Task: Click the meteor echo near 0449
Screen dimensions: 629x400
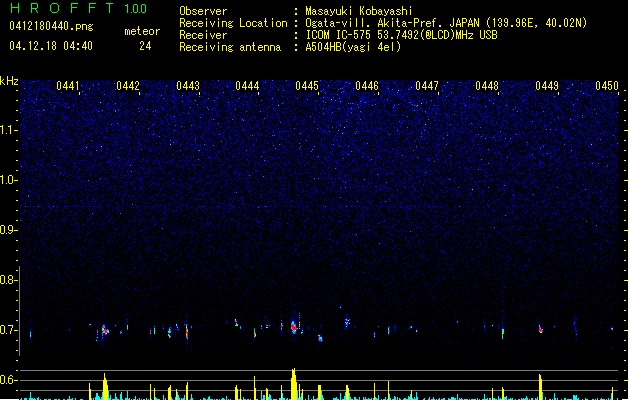Action: tap(540, 329)
